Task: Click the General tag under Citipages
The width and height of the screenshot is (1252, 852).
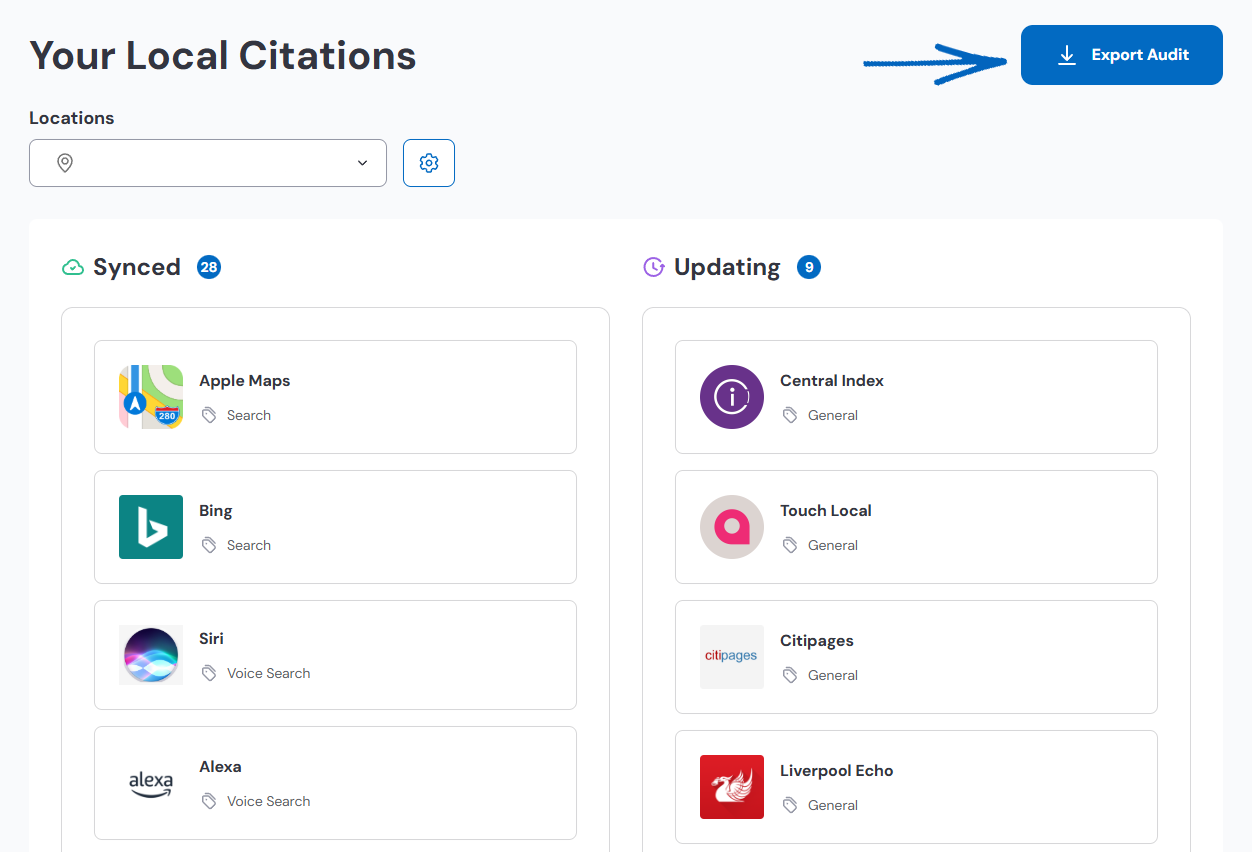Action: coord(833,675)
